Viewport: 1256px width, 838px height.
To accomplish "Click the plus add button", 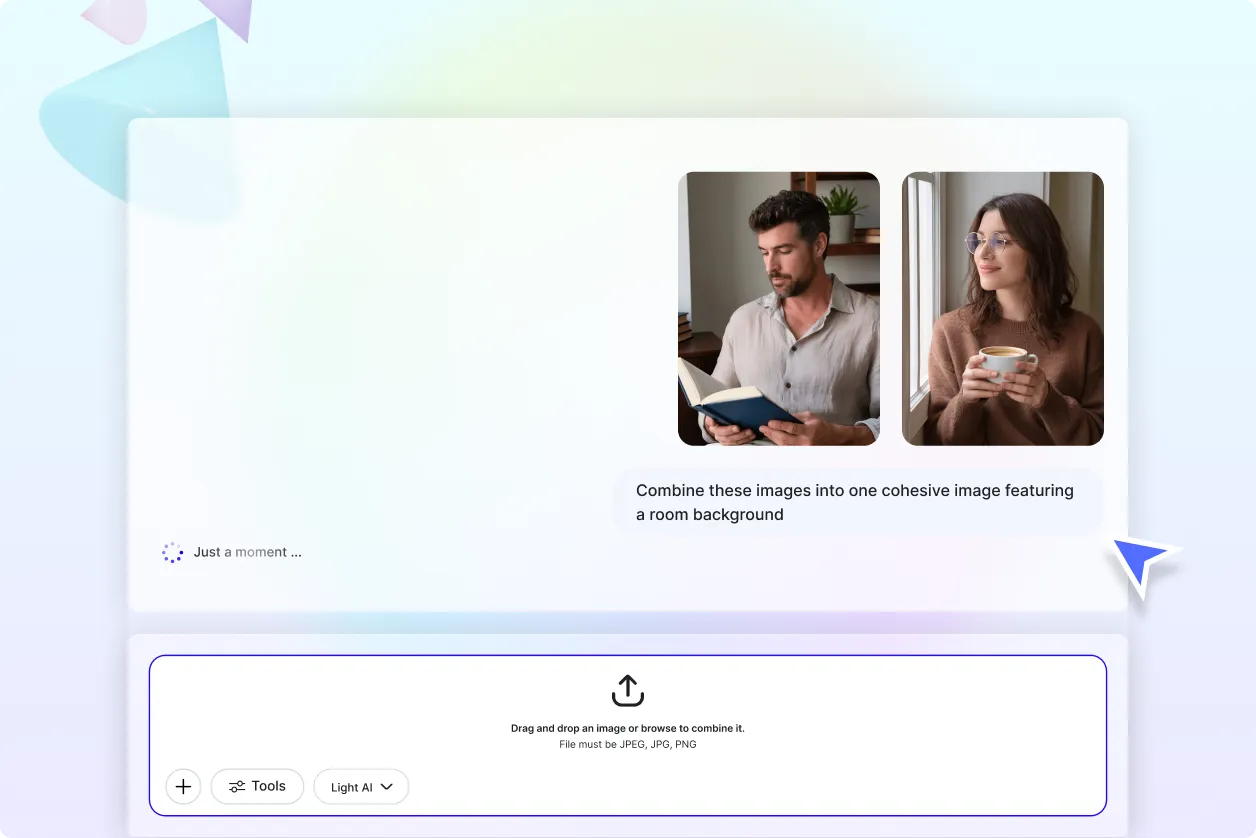I will coord(183,787).
